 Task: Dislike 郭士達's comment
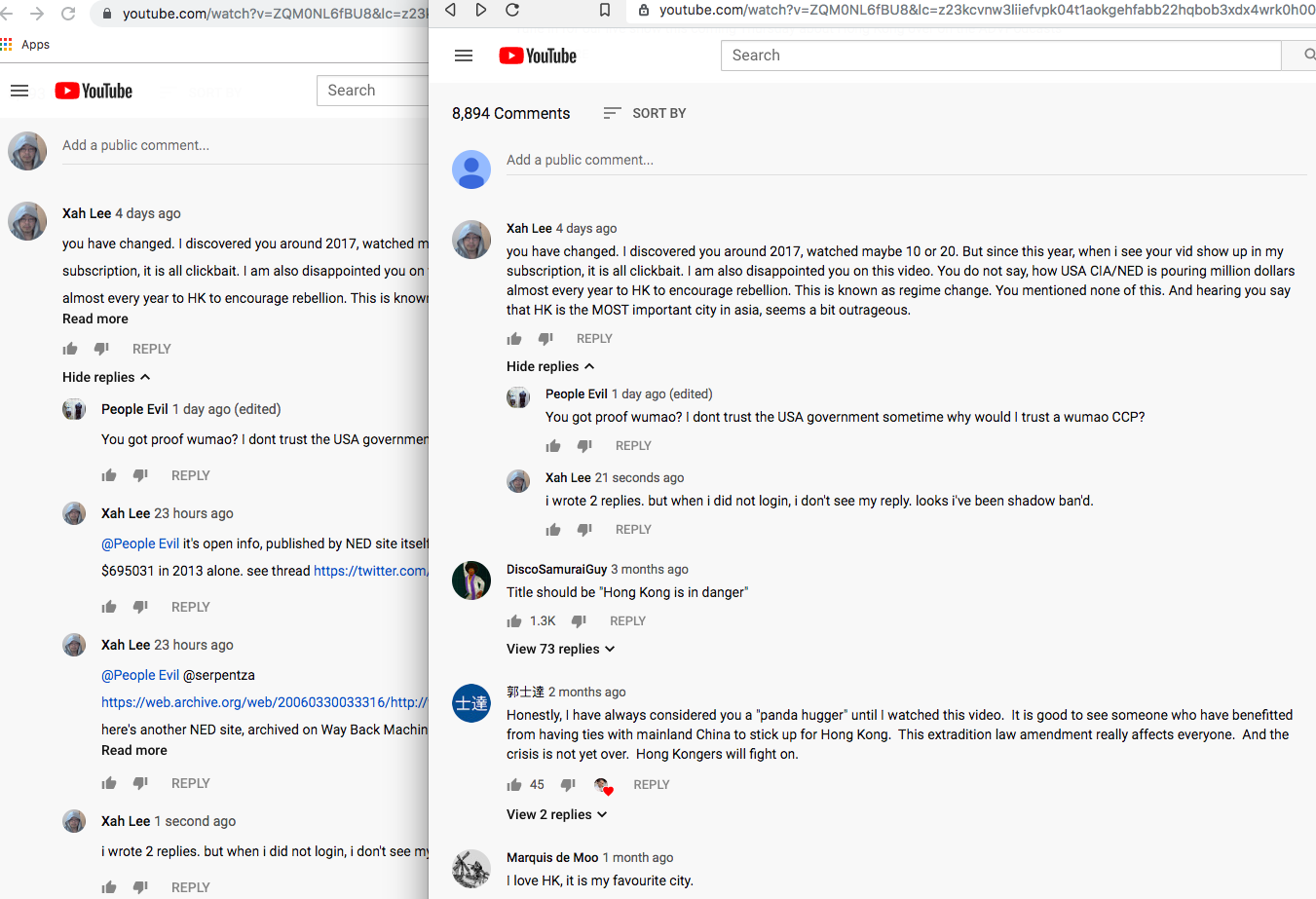pyautogui.click(x=568, y=785)
